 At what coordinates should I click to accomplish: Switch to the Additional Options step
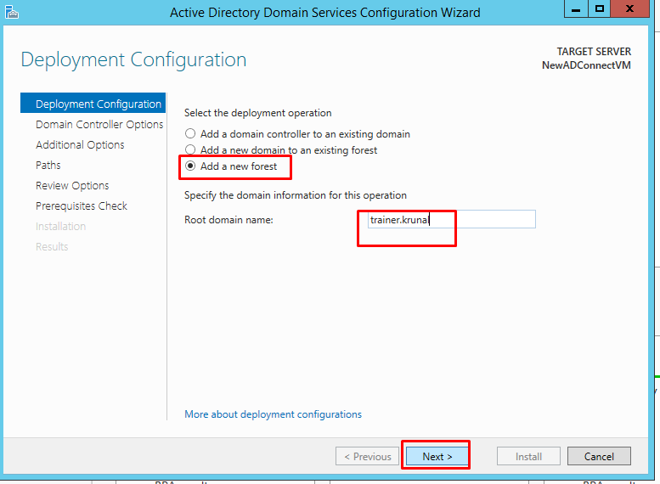click(80, 145)
